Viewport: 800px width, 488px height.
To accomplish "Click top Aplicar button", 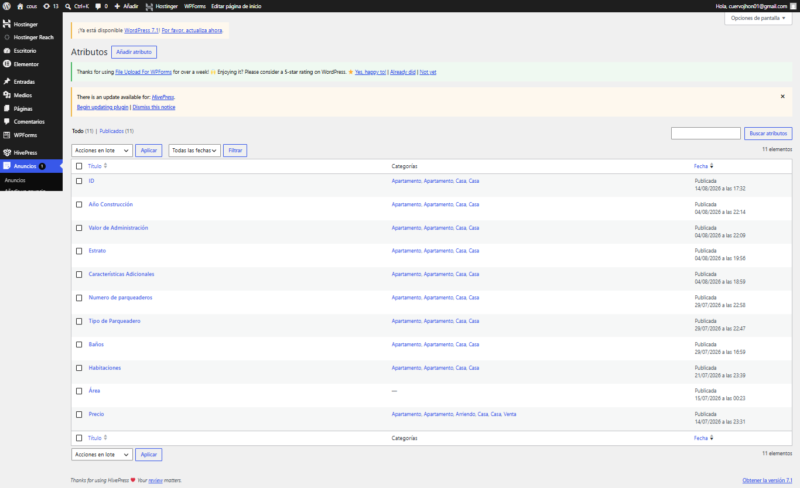I will (148, 150).
